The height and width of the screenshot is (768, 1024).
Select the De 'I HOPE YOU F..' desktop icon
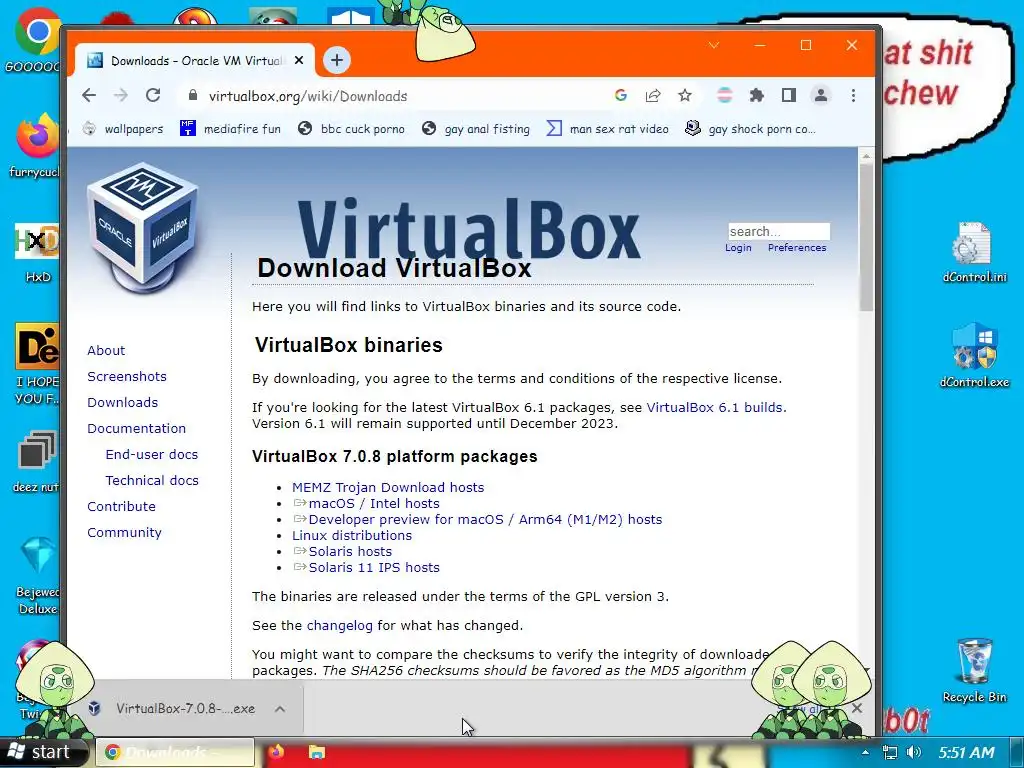pyautogui.click(x=37, y=364)
